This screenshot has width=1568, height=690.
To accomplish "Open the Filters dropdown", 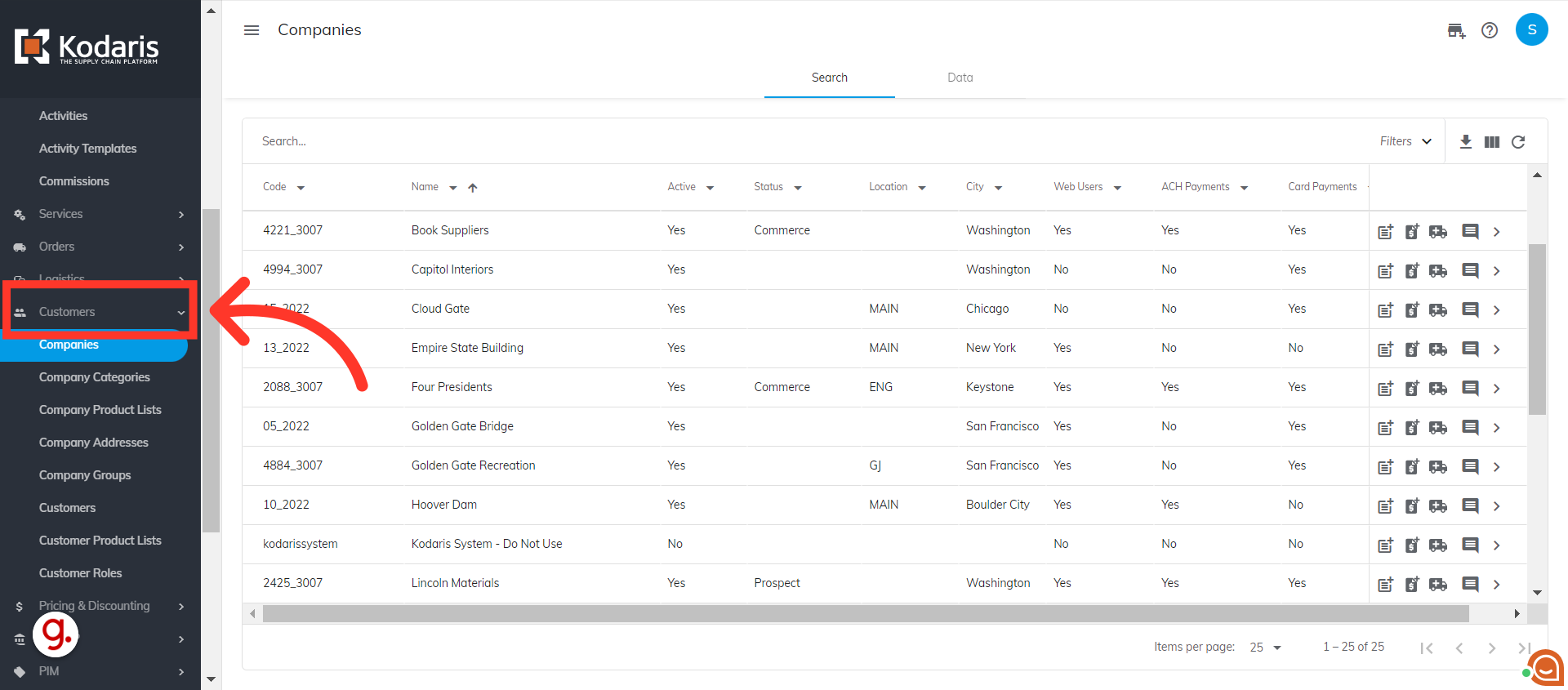I will tap(1405, 141).
